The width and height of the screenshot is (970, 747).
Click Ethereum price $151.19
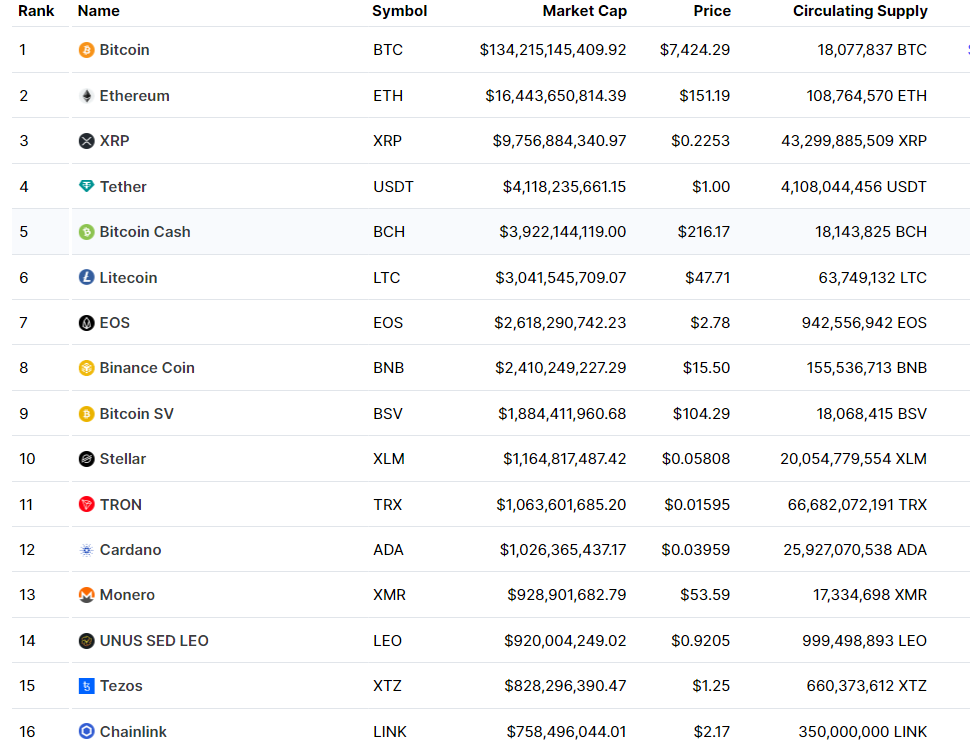(x=705, y=96)
